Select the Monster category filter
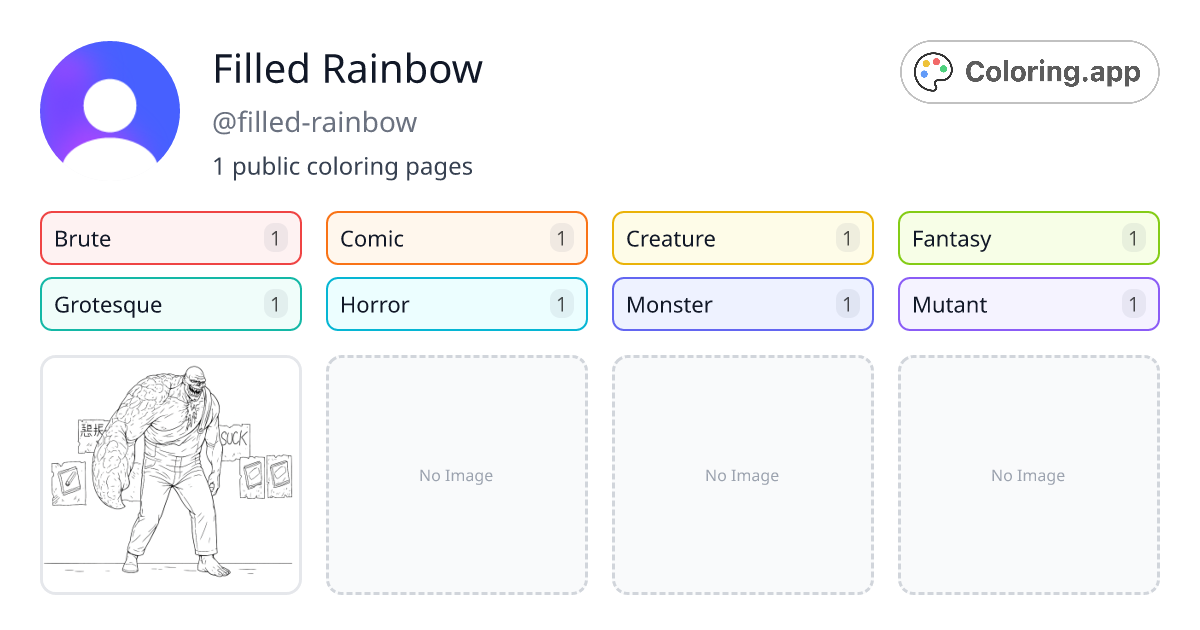This screenshot has width=1200, height=630. (742, 304)
